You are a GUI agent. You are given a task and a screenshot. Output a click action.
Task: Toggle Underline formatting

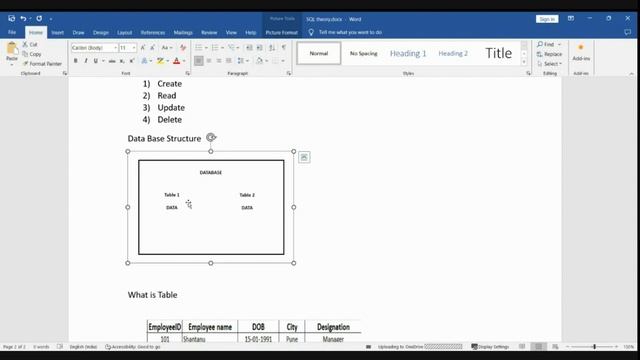tap(96, 61)
